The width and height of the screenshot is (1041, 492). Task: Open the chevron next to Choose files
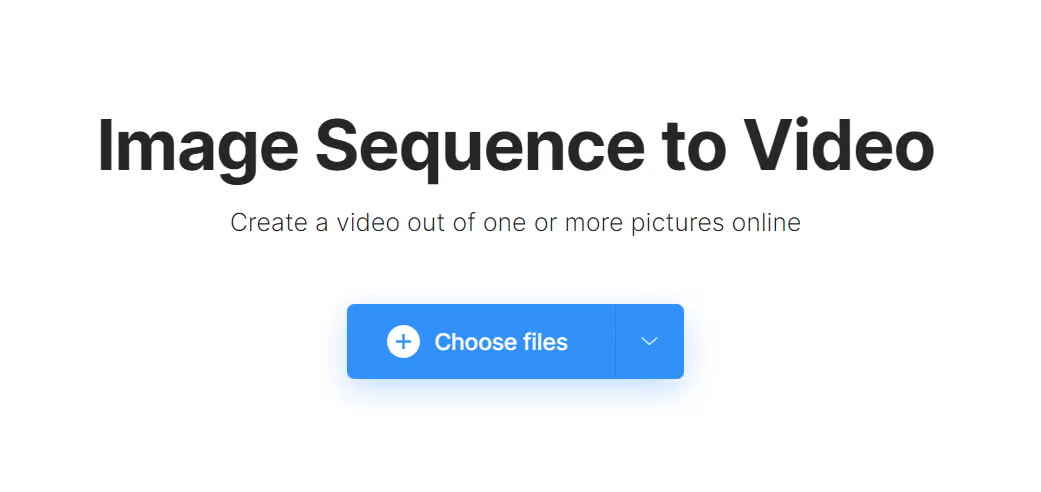pyautogui.click(x=649, y=341)
